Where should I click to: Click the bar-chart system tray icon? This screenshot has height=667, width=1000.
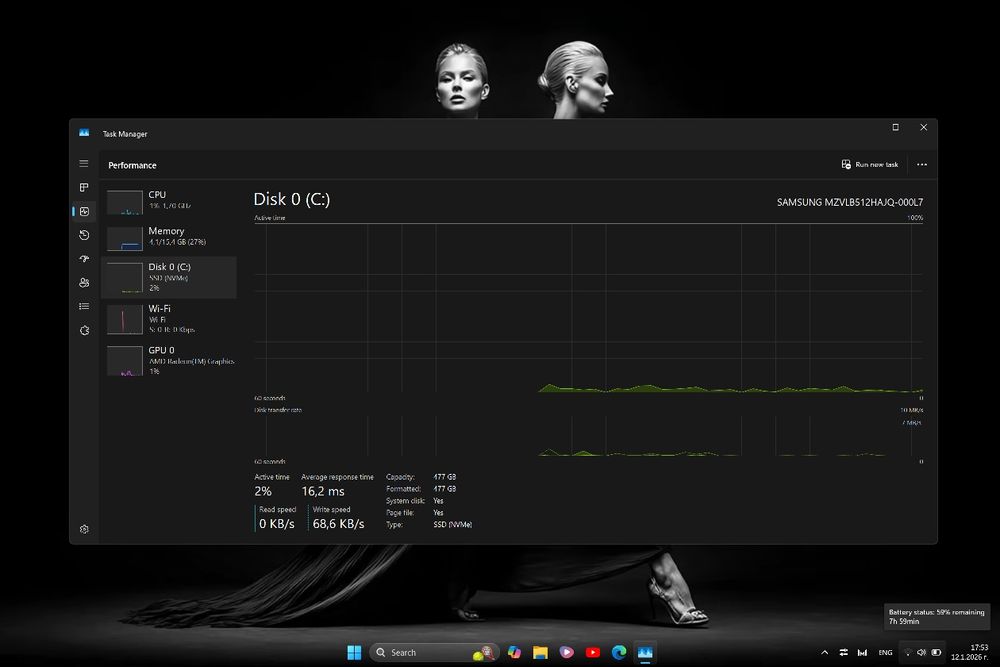coord(862,652)
